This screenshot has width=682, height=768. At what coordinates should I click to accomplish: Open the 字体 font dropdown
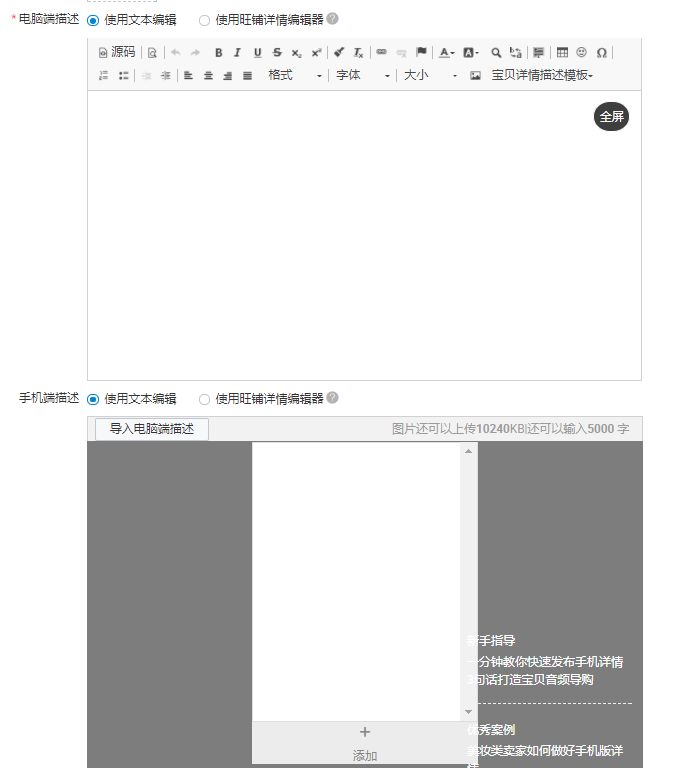click(363, 75)
